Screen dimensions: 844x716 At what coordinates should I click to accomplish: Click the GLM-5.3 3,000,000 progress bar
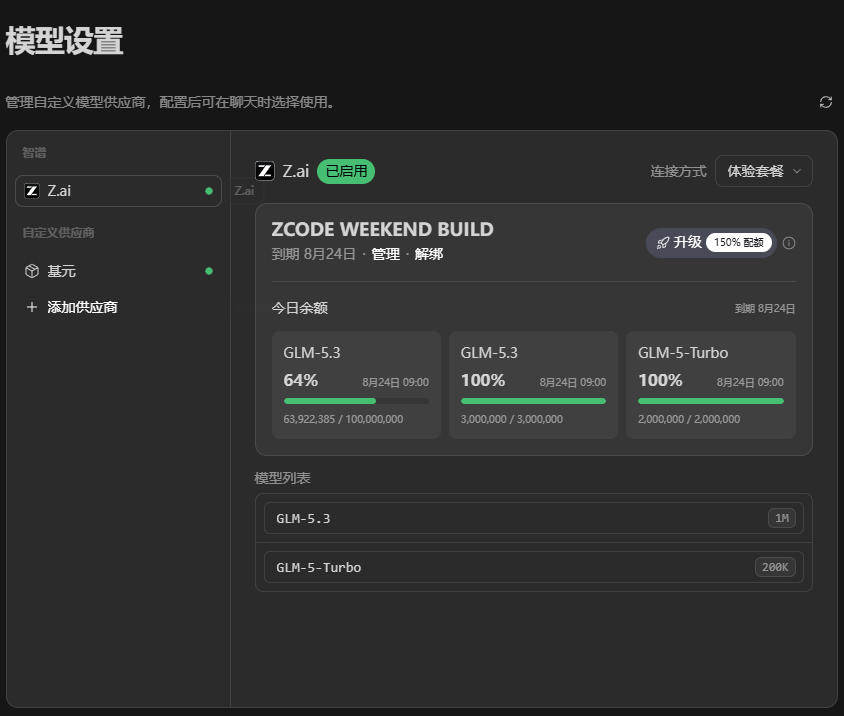pyautogui.click(x=533, y=401)
